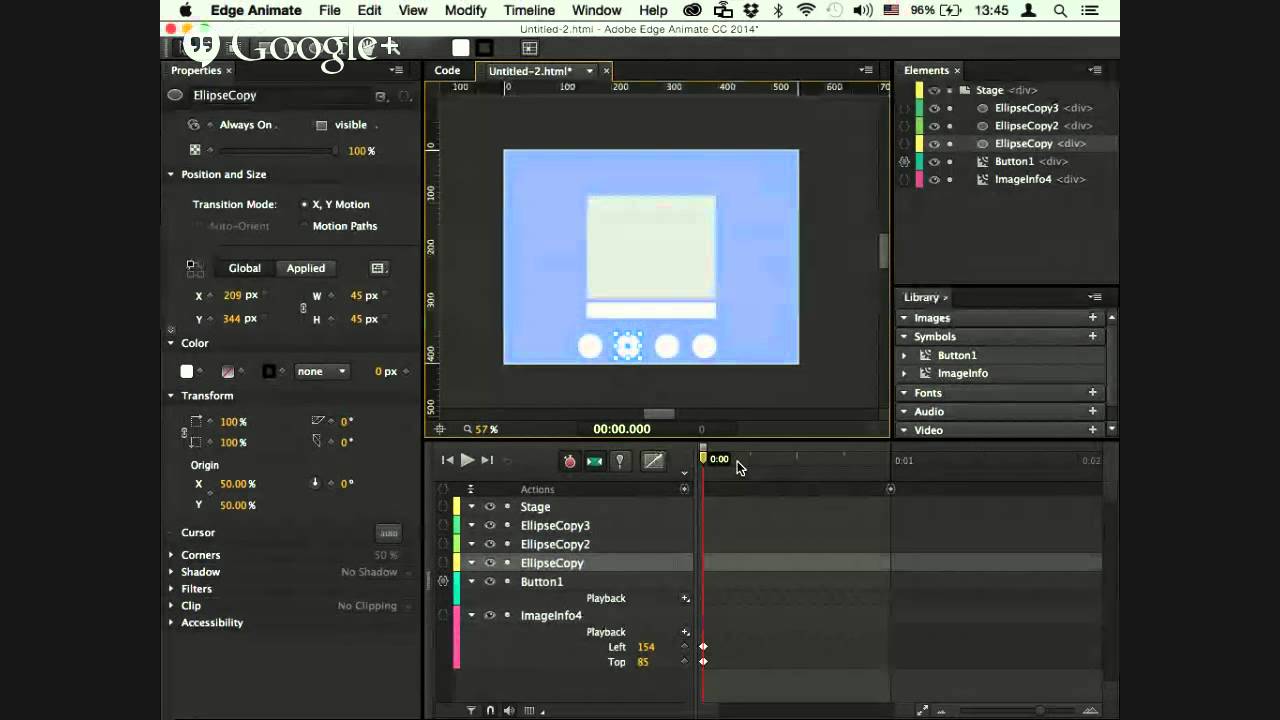Switch to the Code tab
This screenshot has height=720, width=1280.
pyautogui.click(x=447, y=71)
